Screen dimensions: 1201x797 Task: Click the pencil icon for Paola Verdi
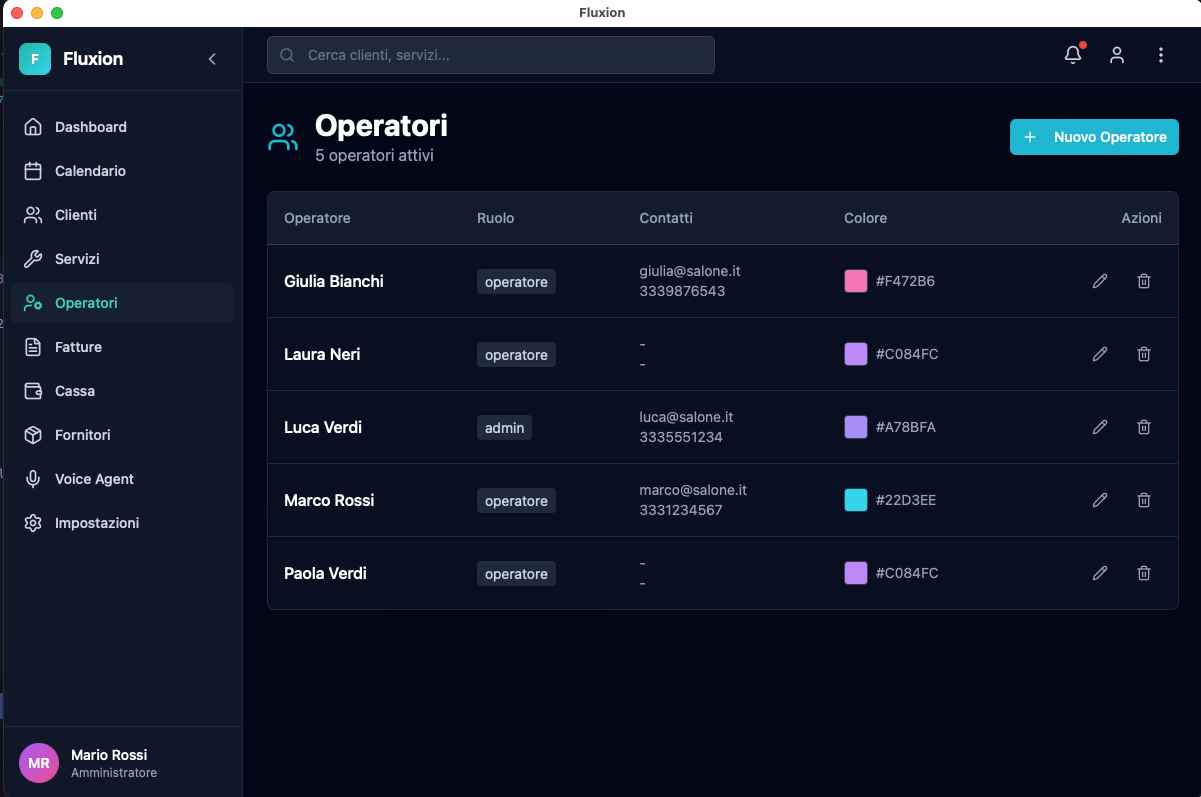(x=1100, y=573)
